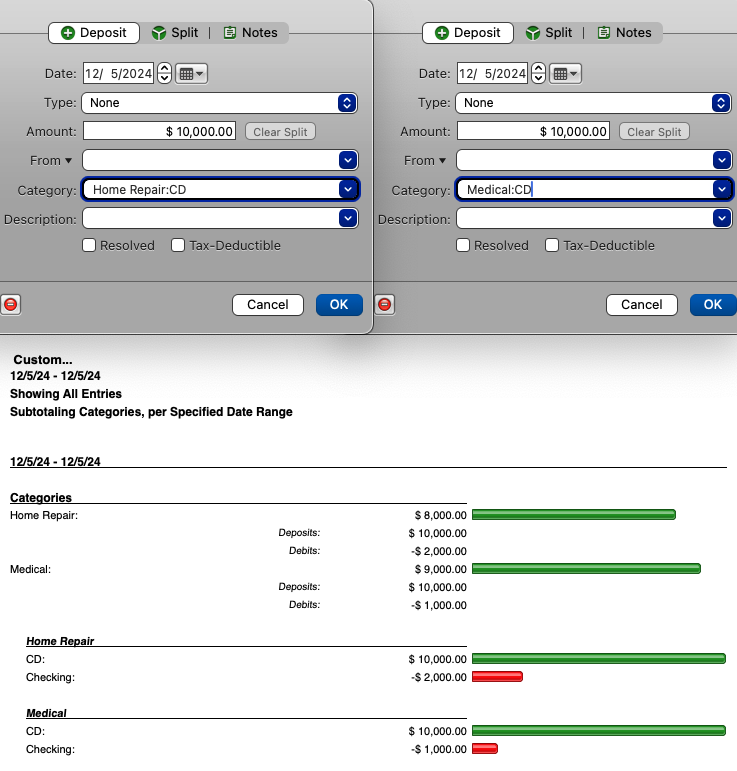The height and width of the screenshot is (771, 737).
Task: Click OK in right dialog
Action: (x=713, y=305)
